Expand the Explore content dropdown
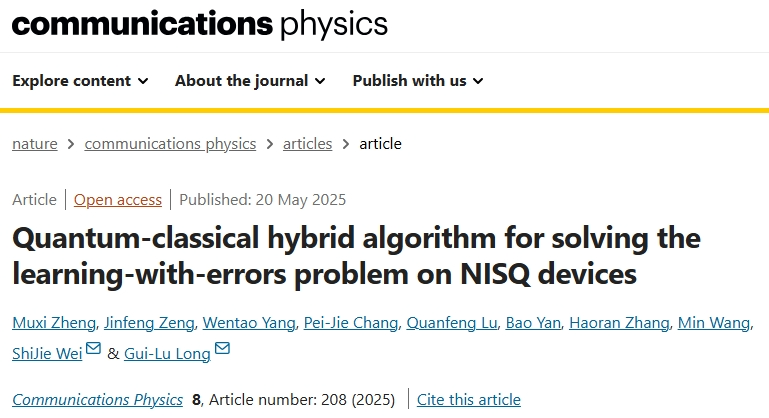The image size is (769, 418). [80, 81]
